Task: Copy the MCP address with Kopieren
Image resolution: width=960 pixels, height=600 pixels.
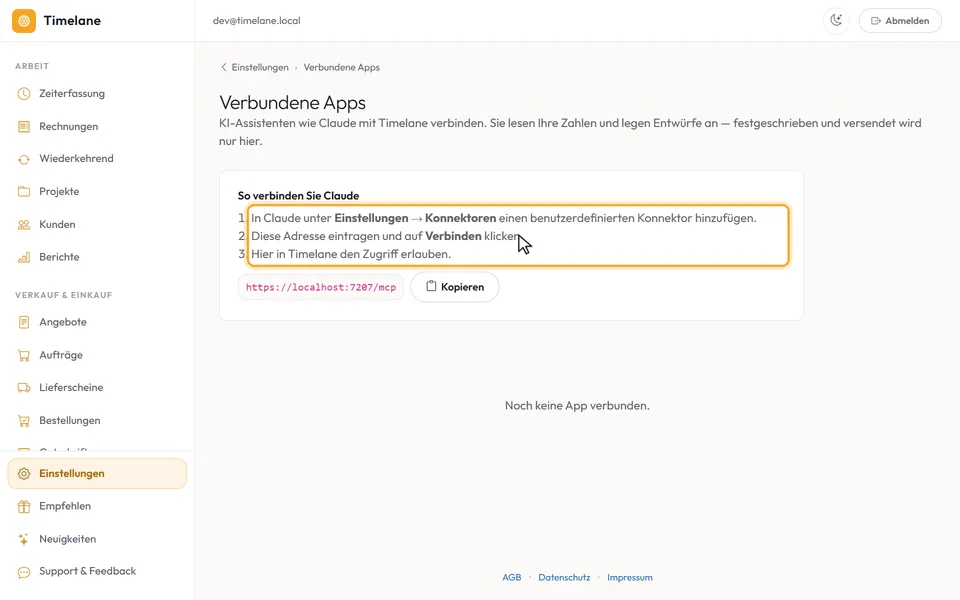Action: pos(454,287)
